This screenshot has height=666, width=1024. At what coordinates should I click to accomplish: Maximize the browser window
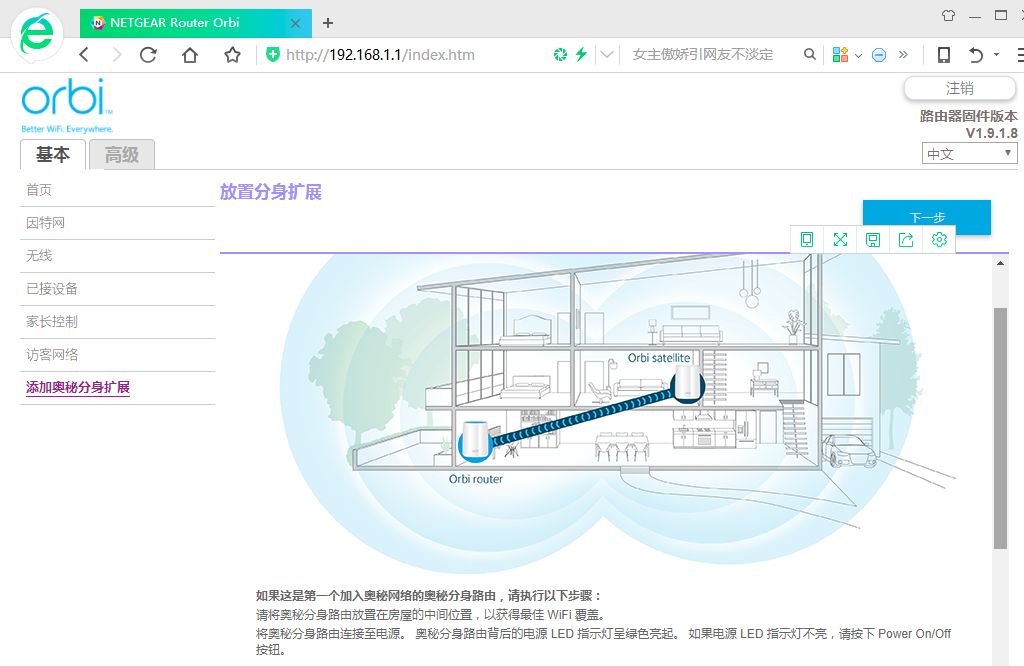click(x=1000, y=15)
